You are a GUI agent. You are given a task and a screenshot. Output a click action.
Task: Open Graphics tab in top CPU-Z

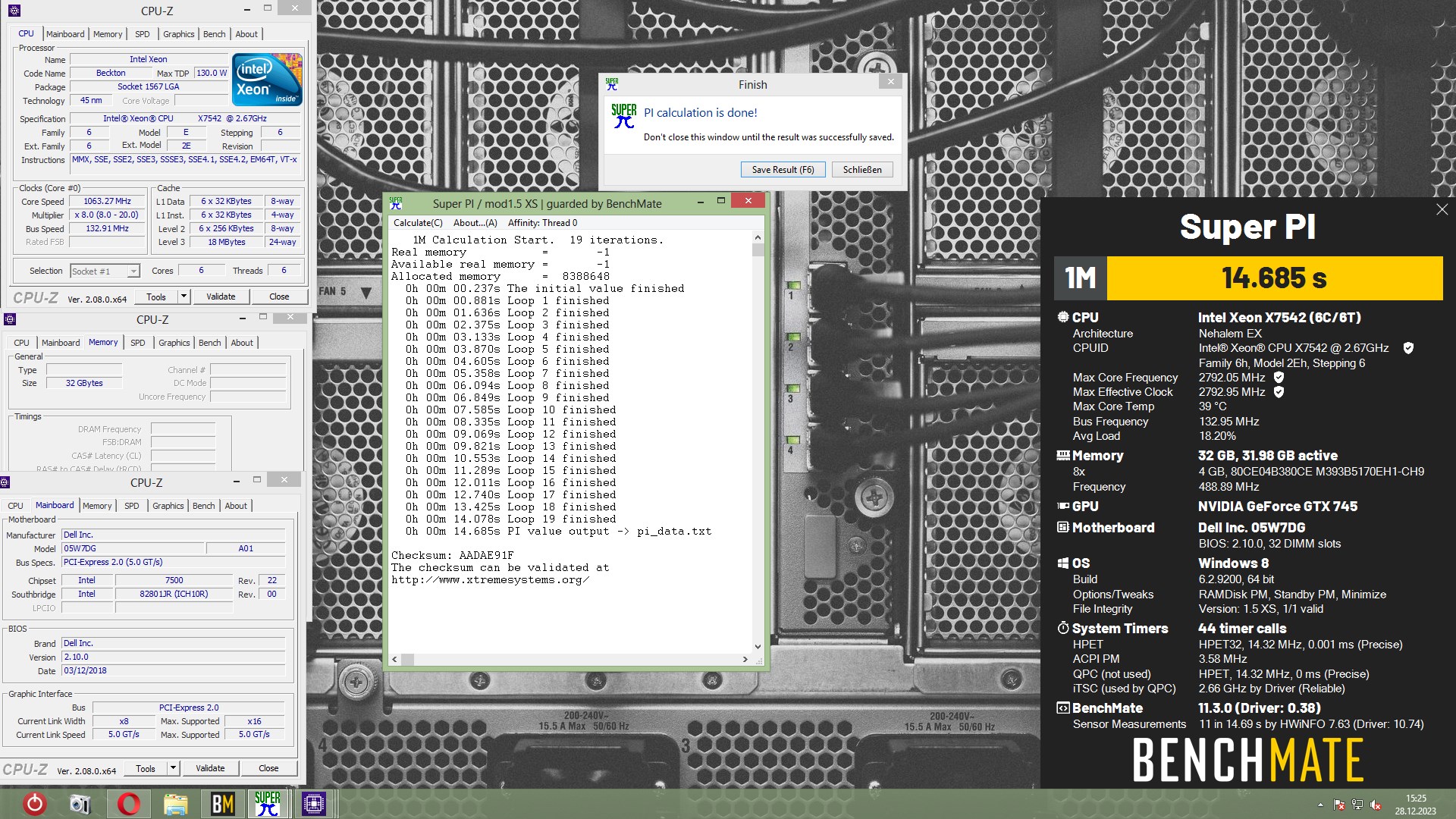(x=179, y=34)
